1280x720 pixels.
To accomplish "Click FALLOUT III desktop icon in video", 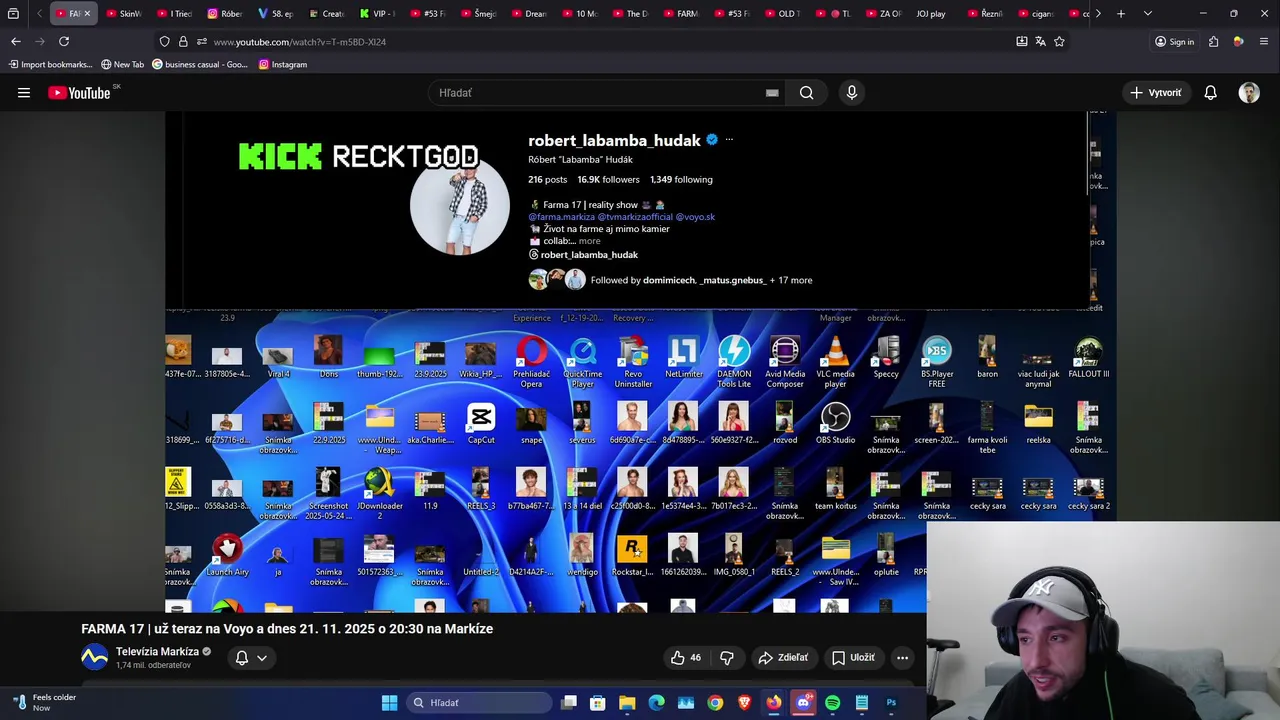I will coord(1088,358).
